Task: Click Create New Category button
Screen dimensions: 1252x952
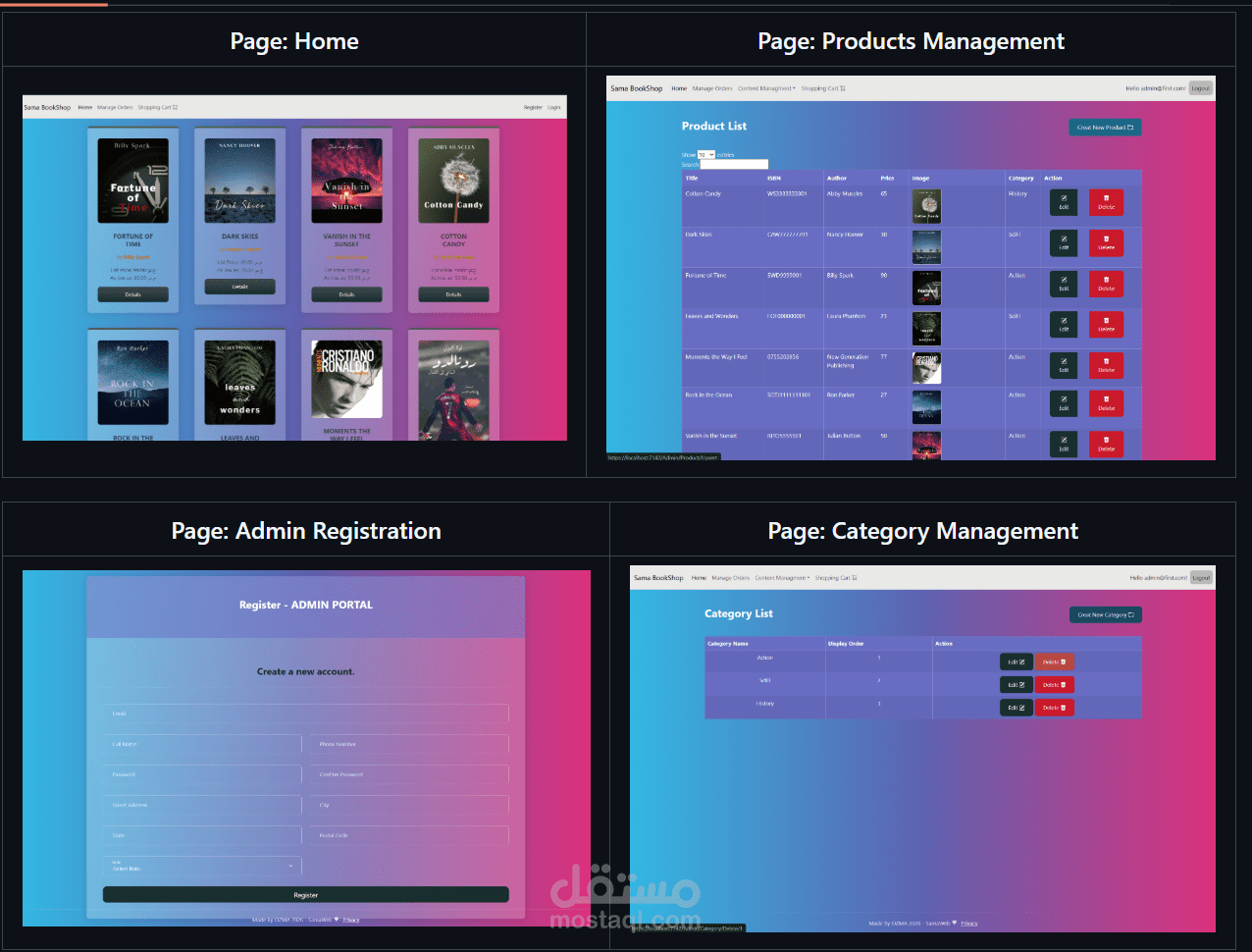Action: pos(1106,614)
